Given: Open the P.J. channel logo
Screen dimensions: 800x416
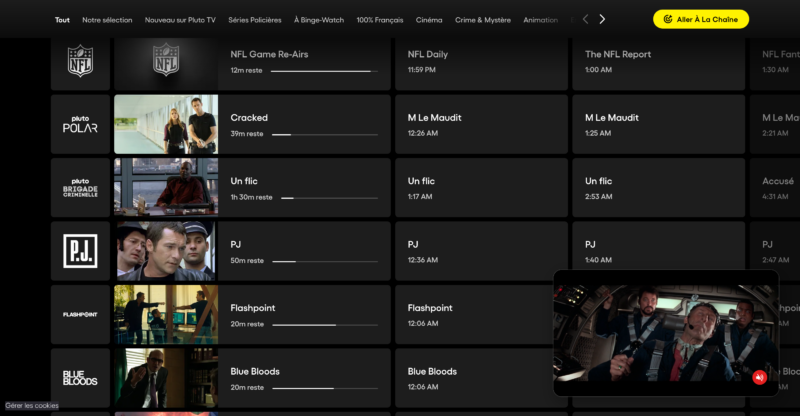Looking at the screenshot, I should click(80, 251).
